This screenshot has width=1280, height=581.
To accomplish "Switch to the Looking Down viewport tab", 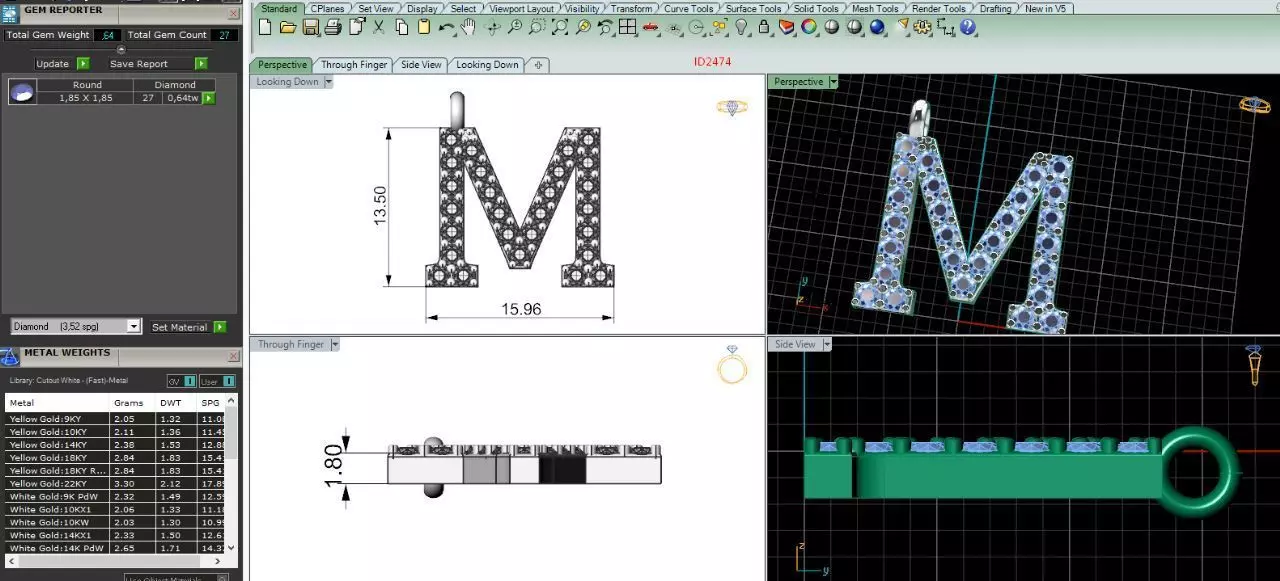I will (x=487, y=65).
